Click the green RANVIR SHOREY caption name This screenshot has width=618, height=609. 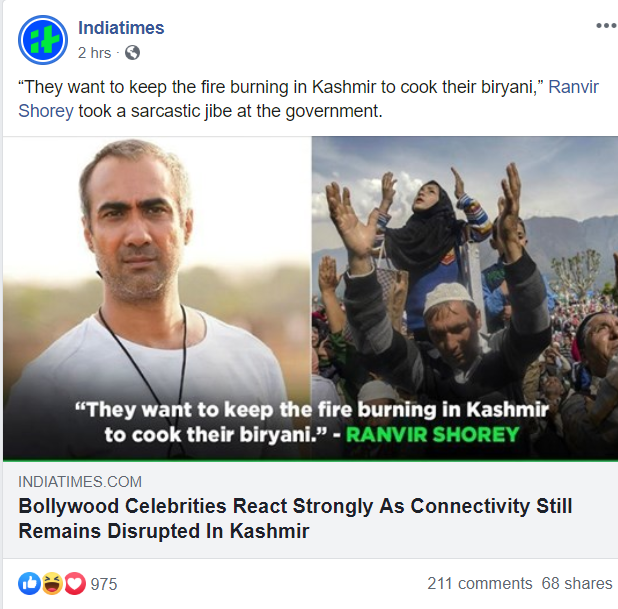[433, 434]
